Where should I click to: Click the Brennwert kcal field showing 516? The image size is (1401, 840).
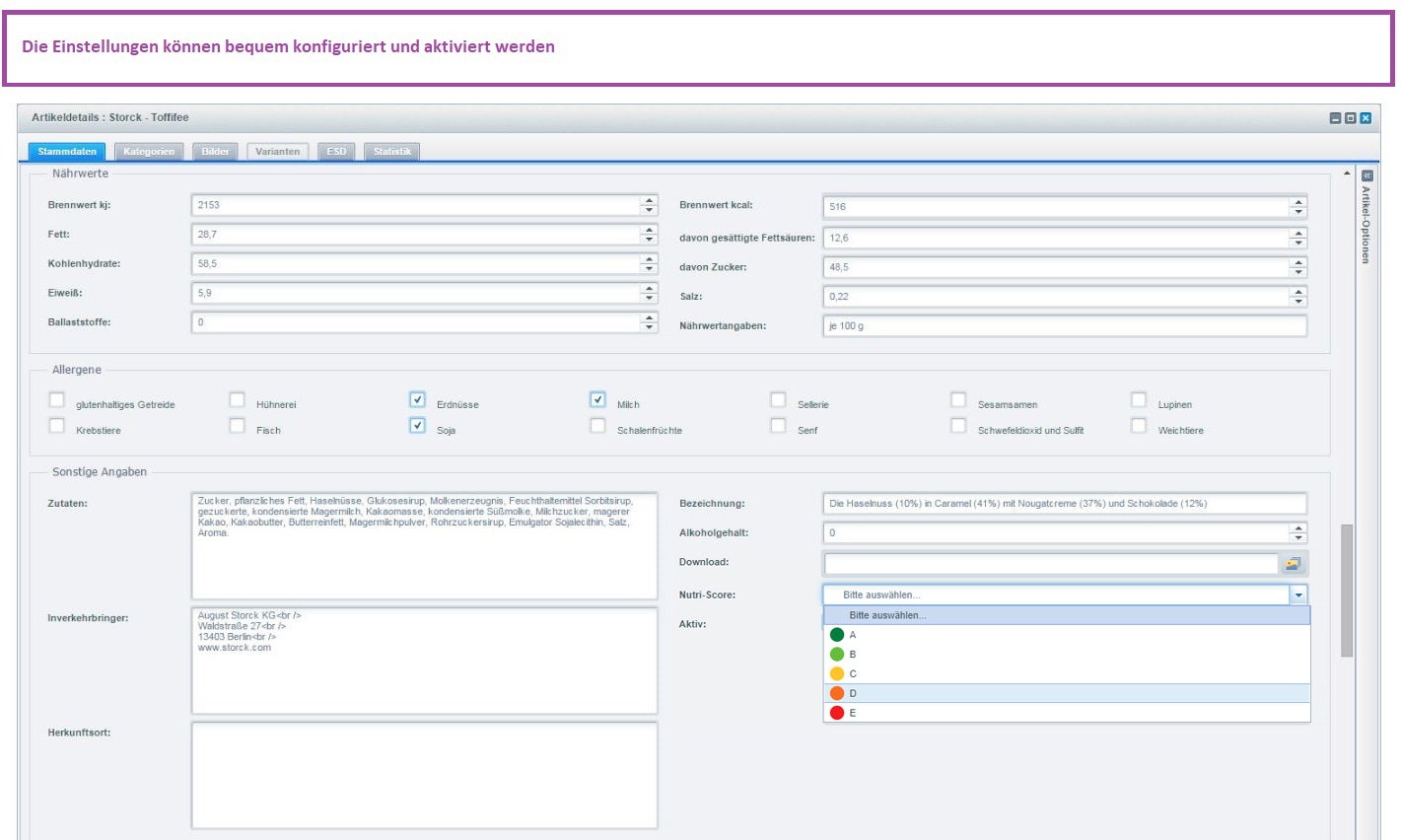tap(1056, 207)
